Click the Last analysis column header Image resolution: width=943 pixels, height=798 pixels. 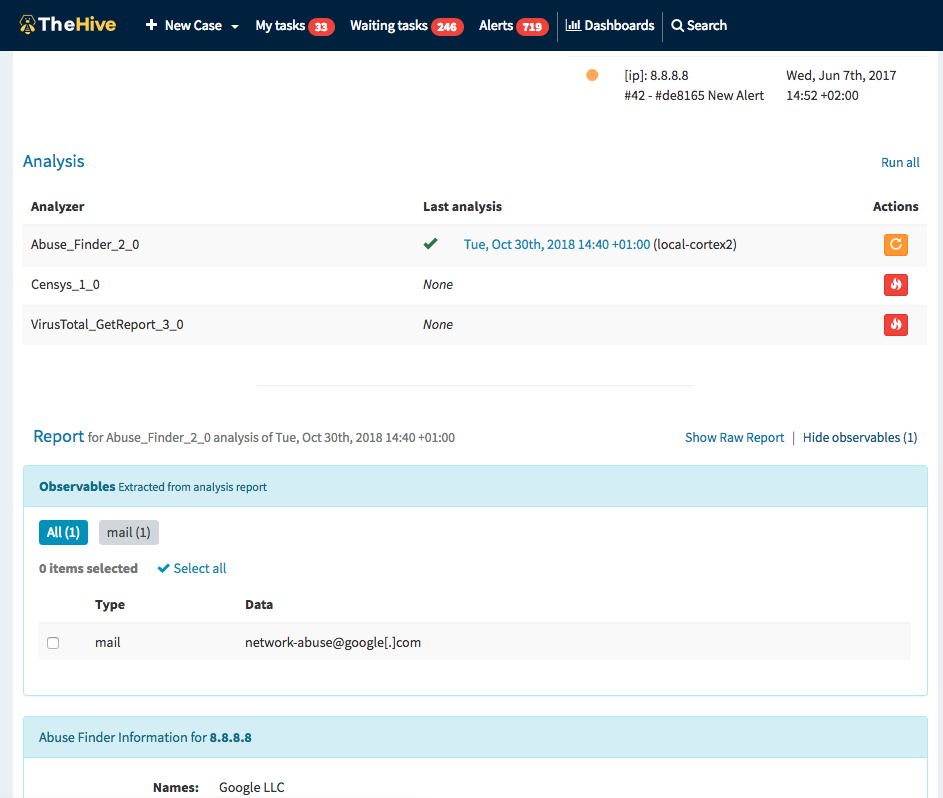pyautogui.click(x=462, y=206)
